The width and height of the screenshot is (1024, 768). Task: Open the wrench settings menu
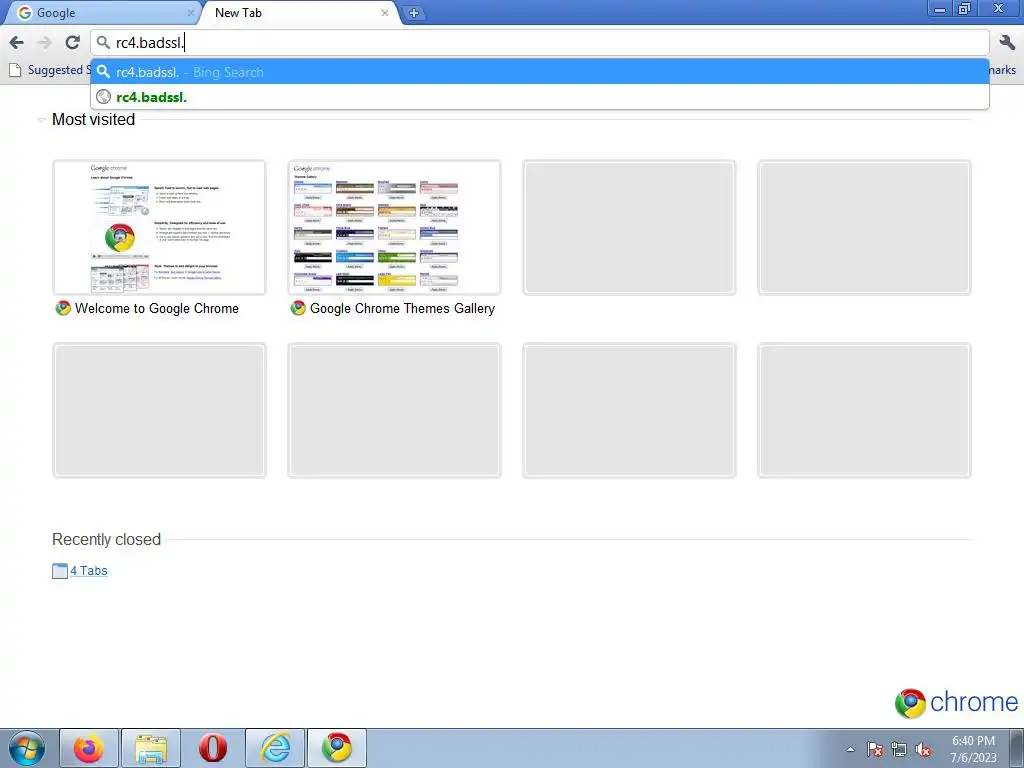pos(1007,43)
